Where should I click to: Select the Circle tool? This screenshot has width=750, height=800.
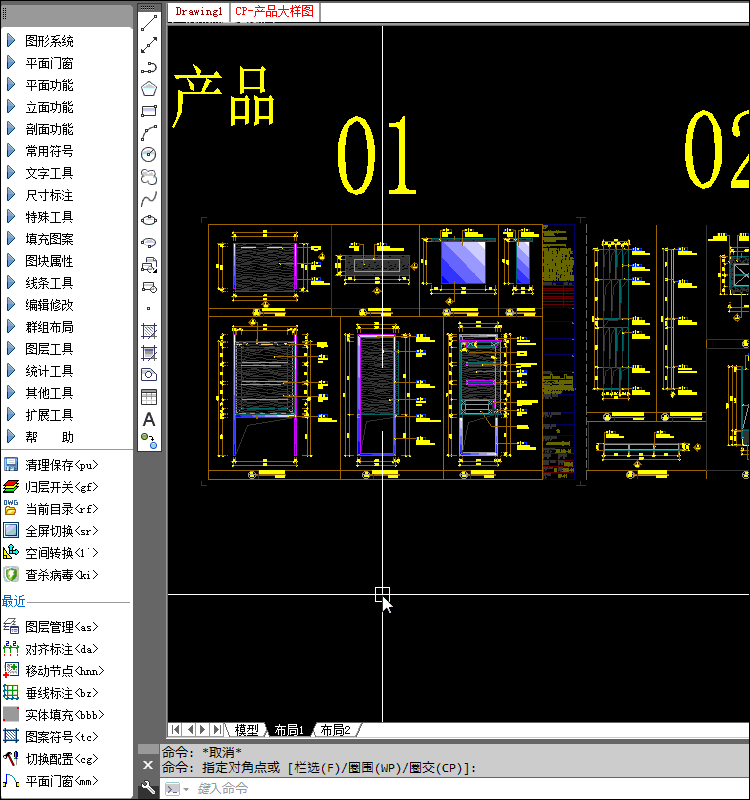click(x=149, y=155)
